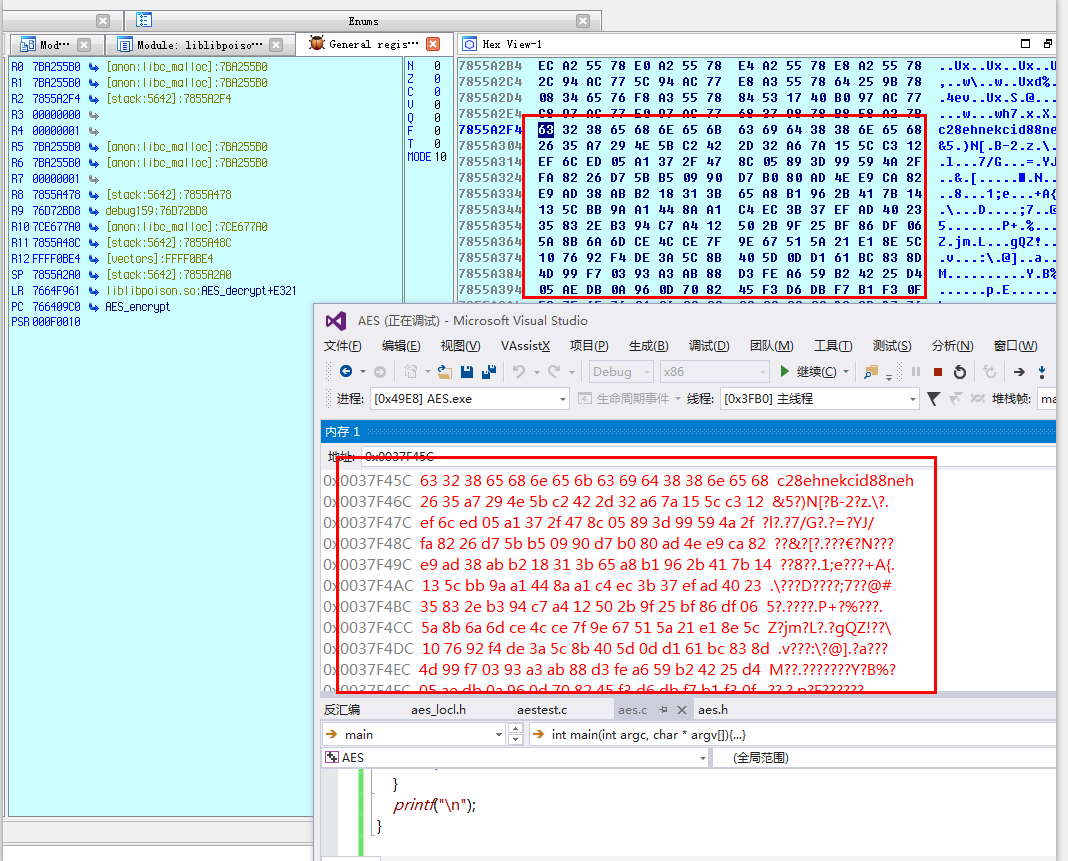
Task: Select the Module: liblibpoison tab
Action: 198,45
